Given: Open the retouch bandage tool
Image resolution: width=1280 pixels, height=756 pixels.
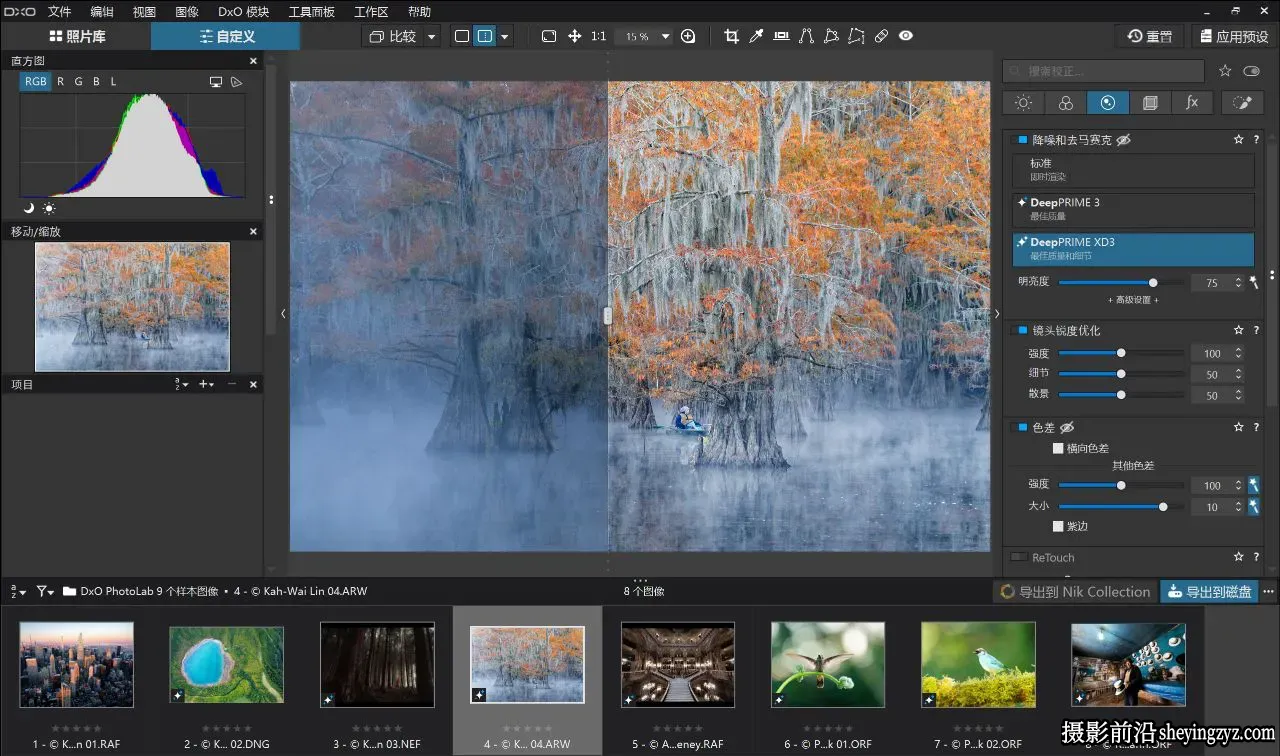Looking at the screenshot, I should click(881, 36).
